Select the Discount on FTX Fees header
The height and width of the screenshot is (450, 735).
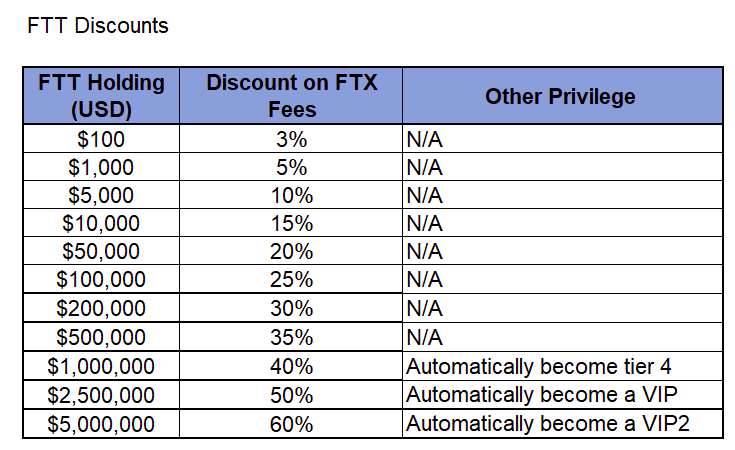(x=291, y=96)
